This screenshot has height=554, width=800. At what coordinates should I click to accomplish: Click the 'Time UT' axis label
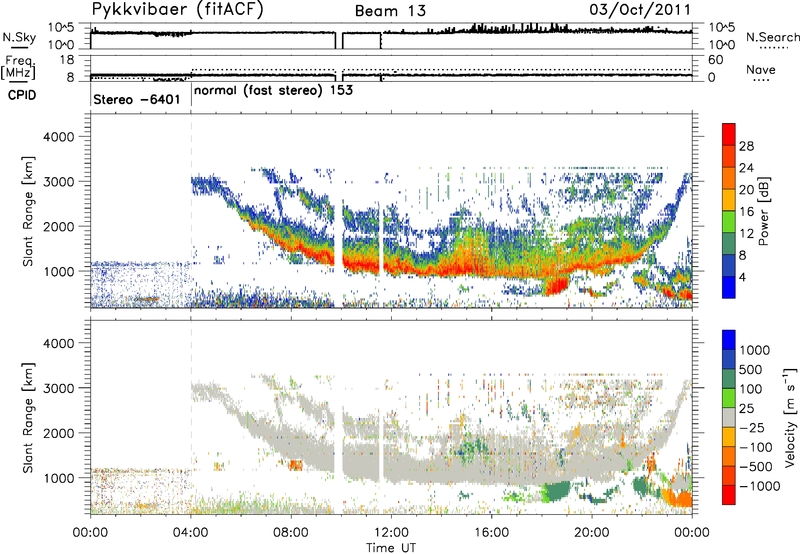pos(391,548)
